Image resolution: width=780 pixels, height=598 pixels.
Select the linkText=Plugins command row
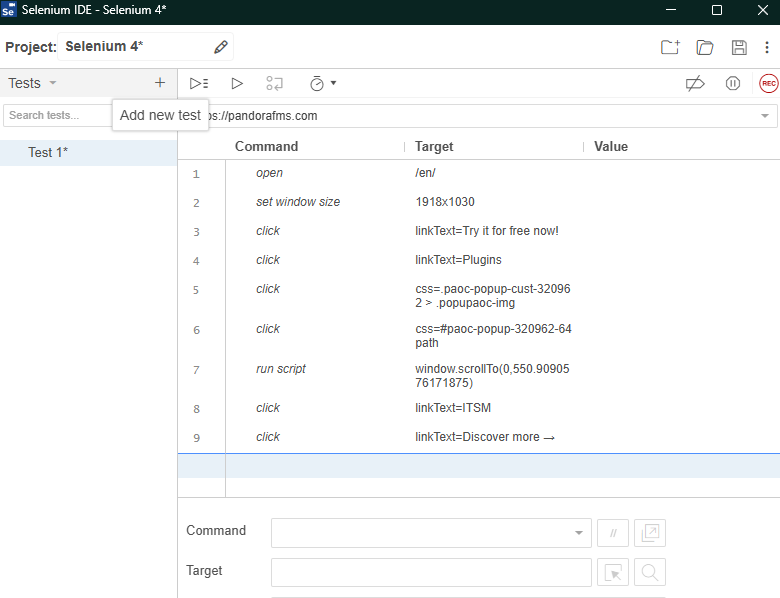[x=479, y=260]
